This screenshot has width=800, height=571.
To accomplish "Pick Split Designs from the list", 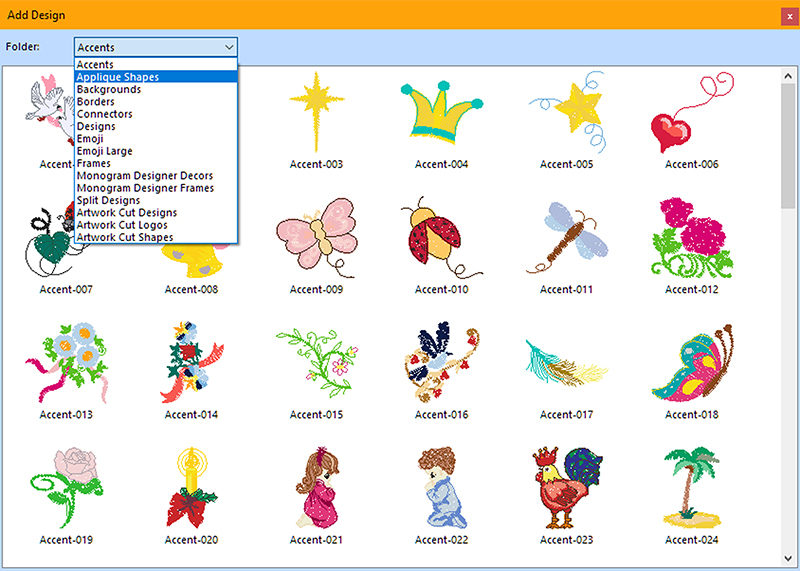I will point(110,200).
